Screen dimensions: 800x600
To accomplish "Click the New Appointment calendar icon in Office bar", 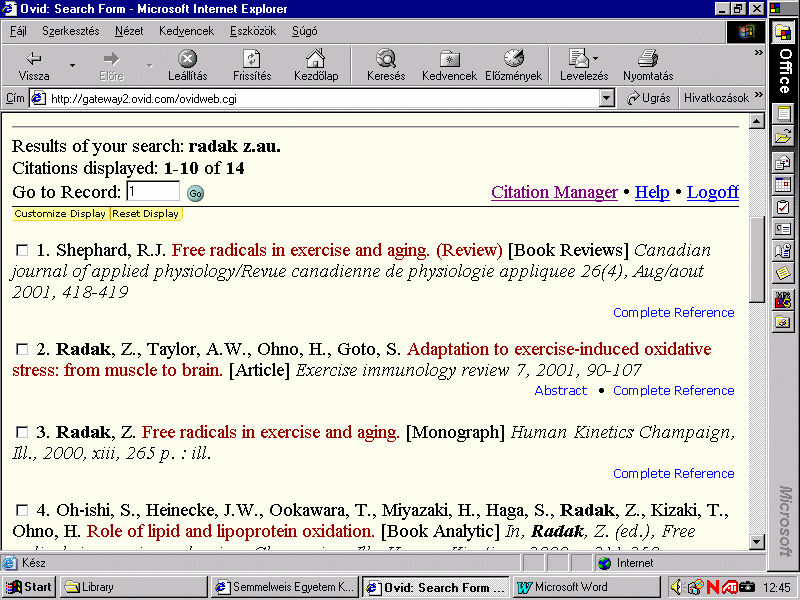I will pyautogui.click(x=783, y=184).
